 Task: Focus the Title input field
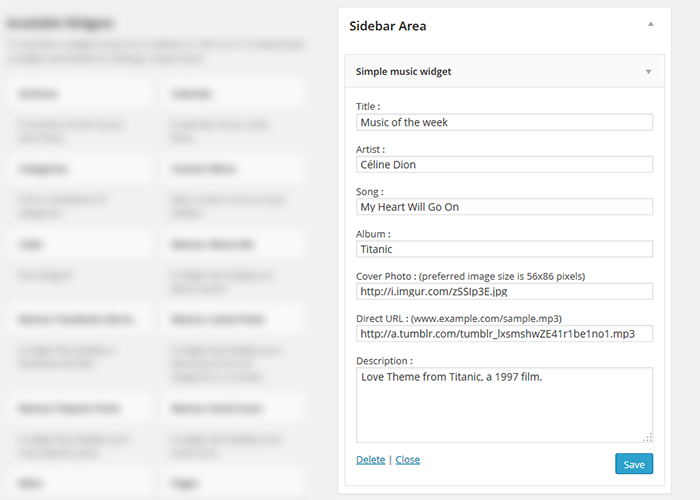point(504,122)
